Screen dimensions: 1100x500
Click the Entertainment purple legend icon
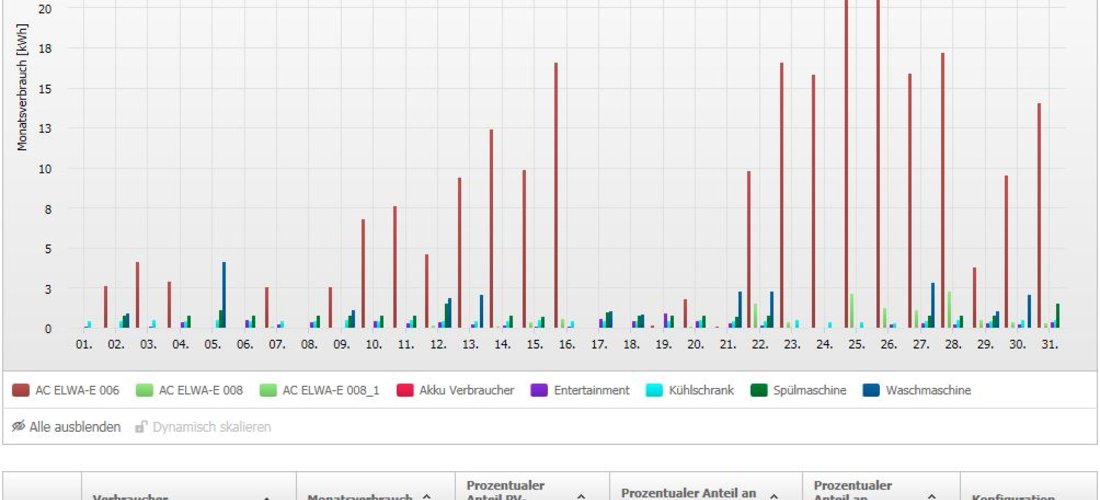coord(539,391)
